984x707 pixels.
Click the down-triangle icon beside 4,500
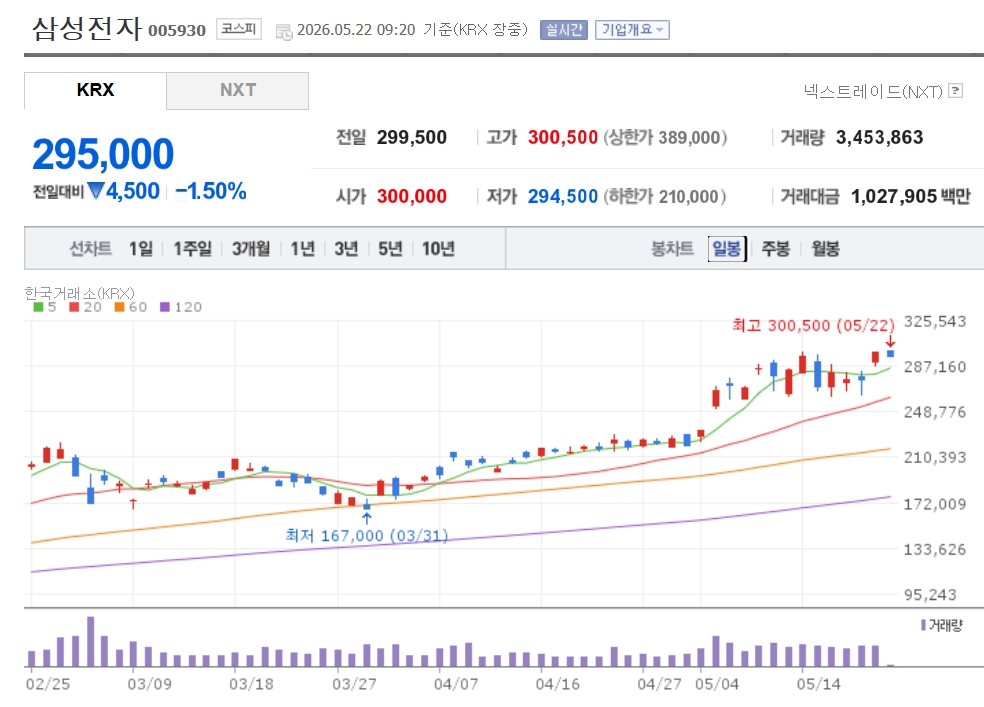(95, 190)
